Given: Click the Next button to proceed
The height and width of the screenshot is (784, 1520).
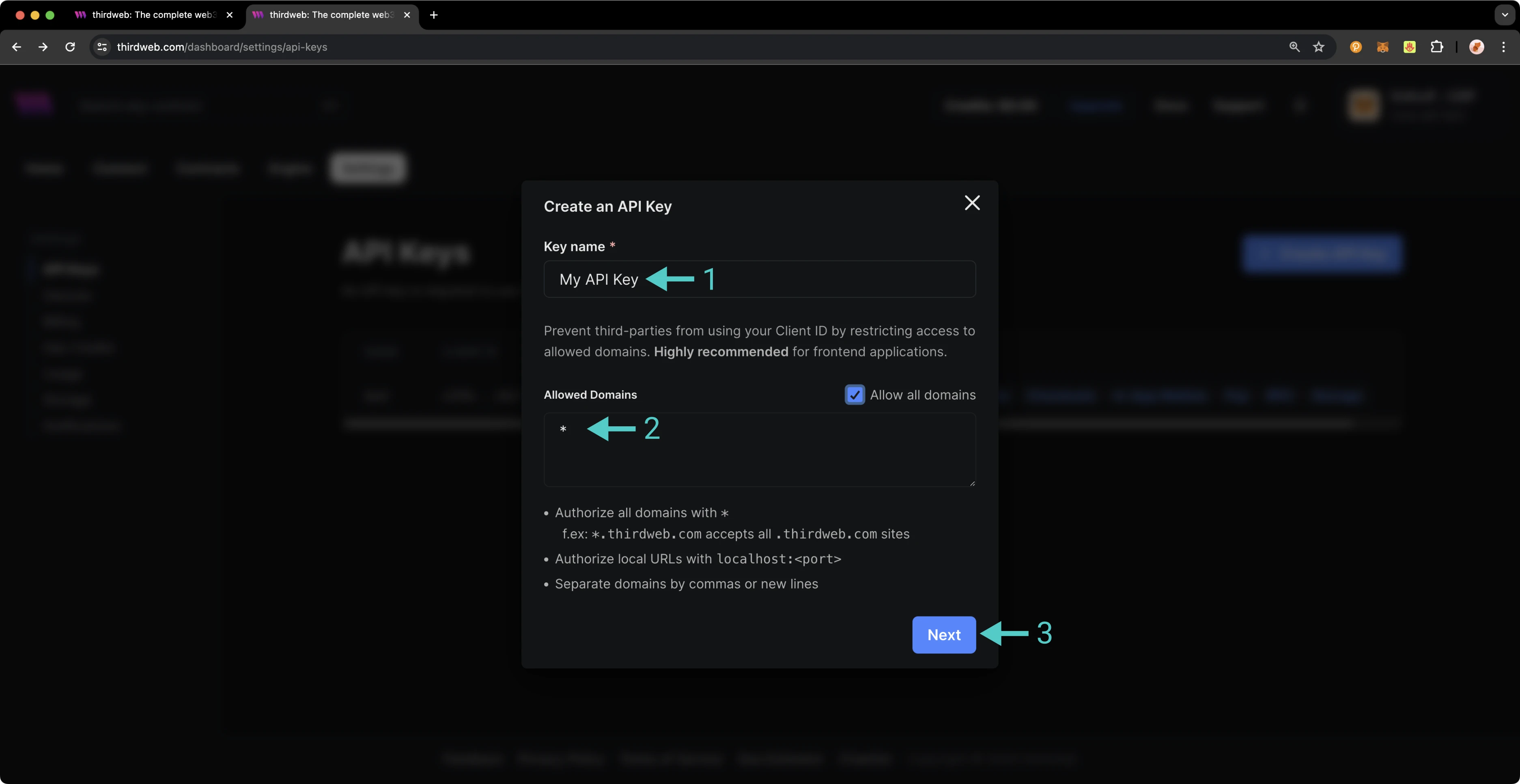Looking at the screenshot, I should 944,634.
